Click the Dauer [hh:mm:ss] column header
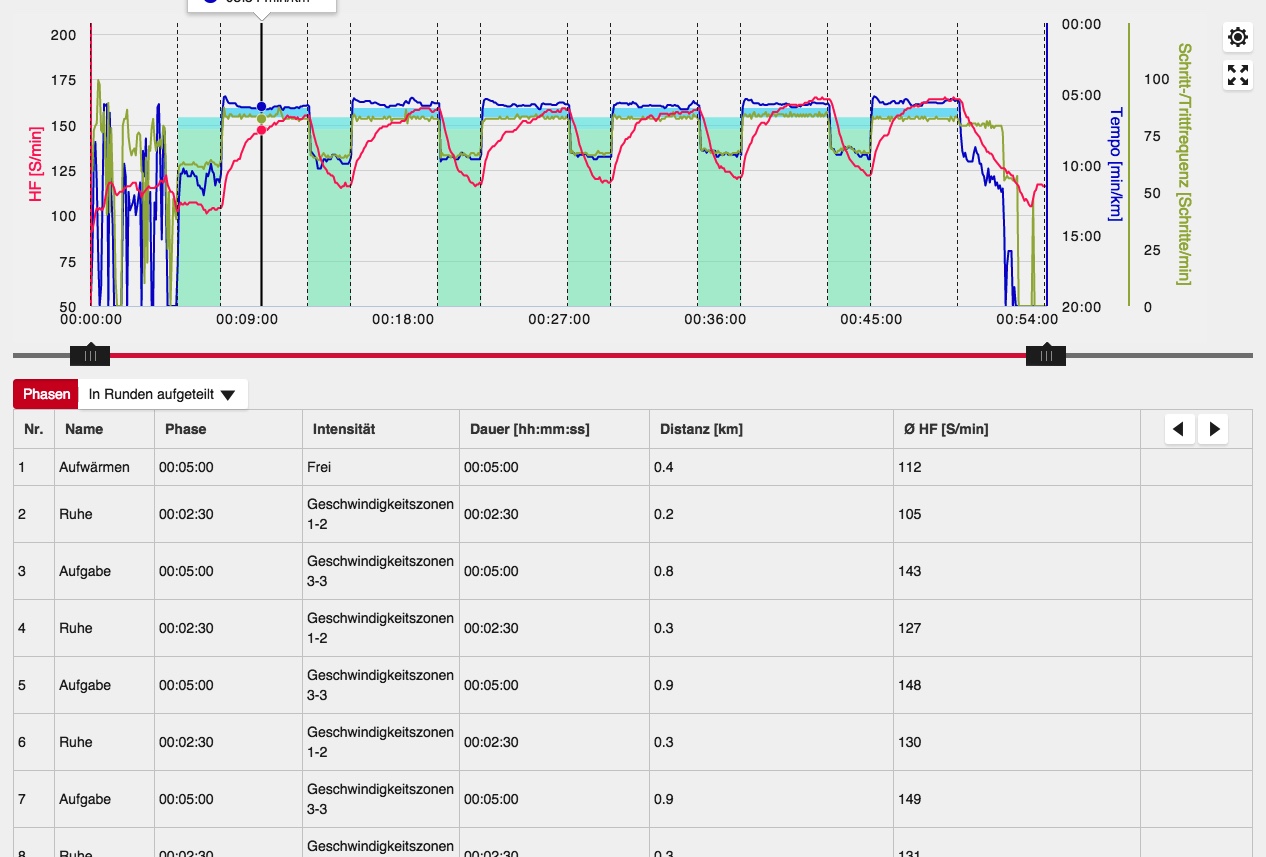Image resolution: width=1266 pixels, height=857 pixels. pyautogui.click(x=529, y=429)
